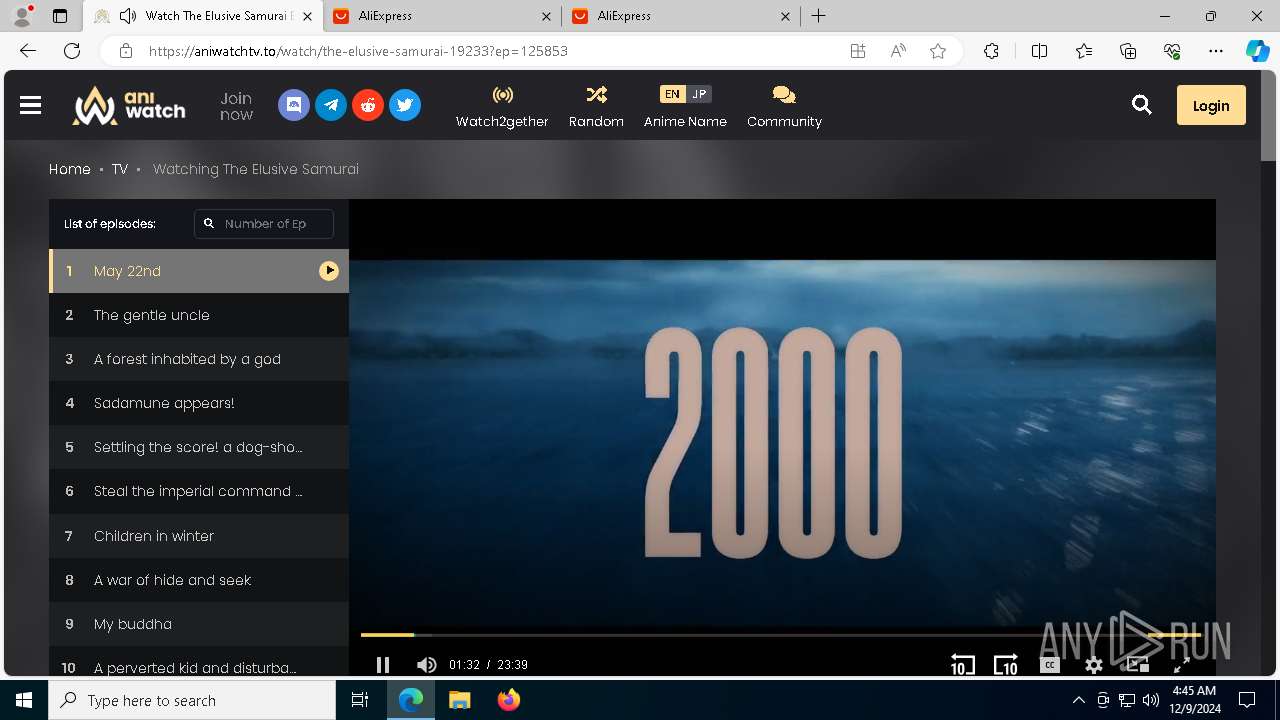Seek along the video progress bar
The height and width of the screenshot is (720, 1280).
pyautogui.click(x=780, y=635)
